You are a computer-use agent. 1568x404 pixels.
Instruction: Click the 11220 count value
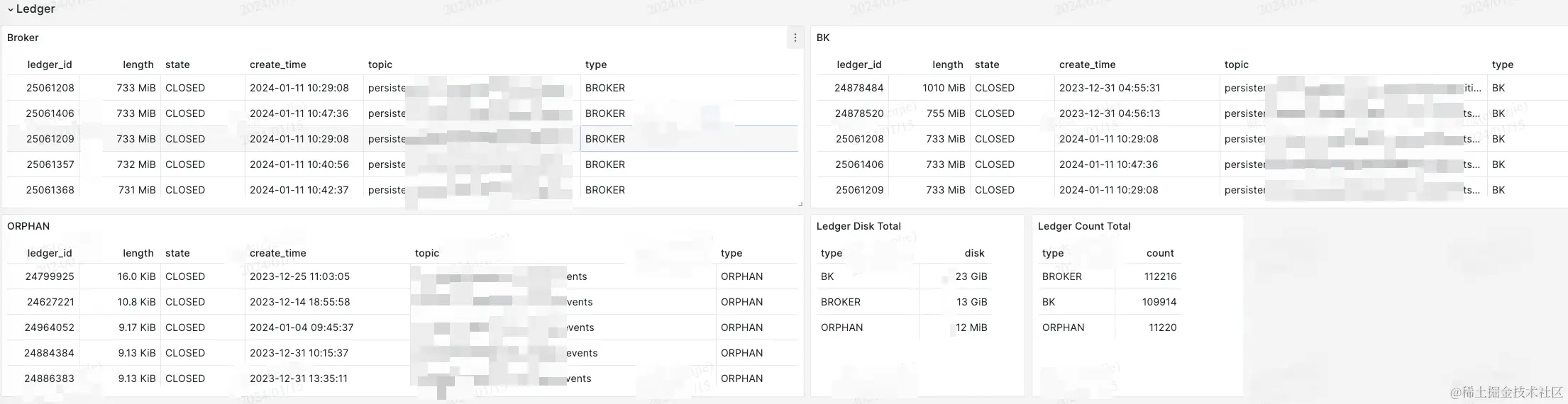(x=1162, y=327)
